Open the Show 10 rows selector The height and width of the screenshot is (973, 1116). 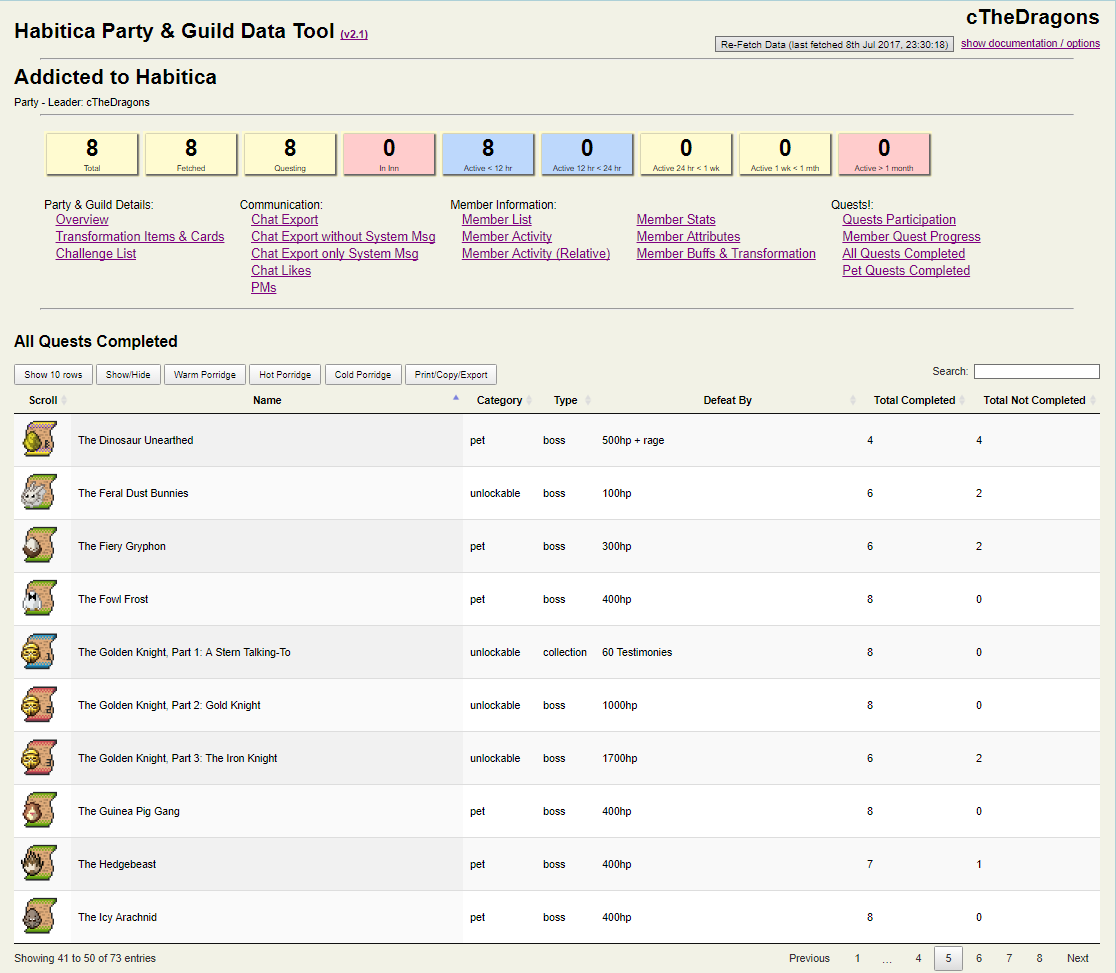tap(52, 374)
